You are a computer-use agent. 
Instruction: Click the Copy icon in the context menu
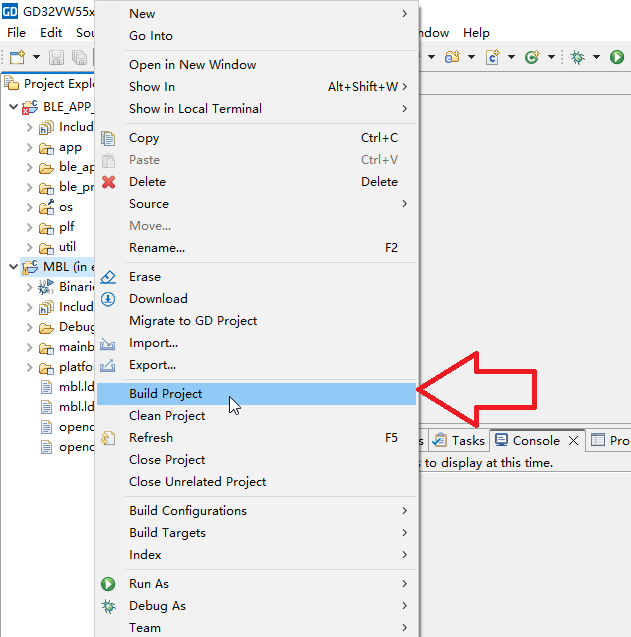[x=109, y=138]
